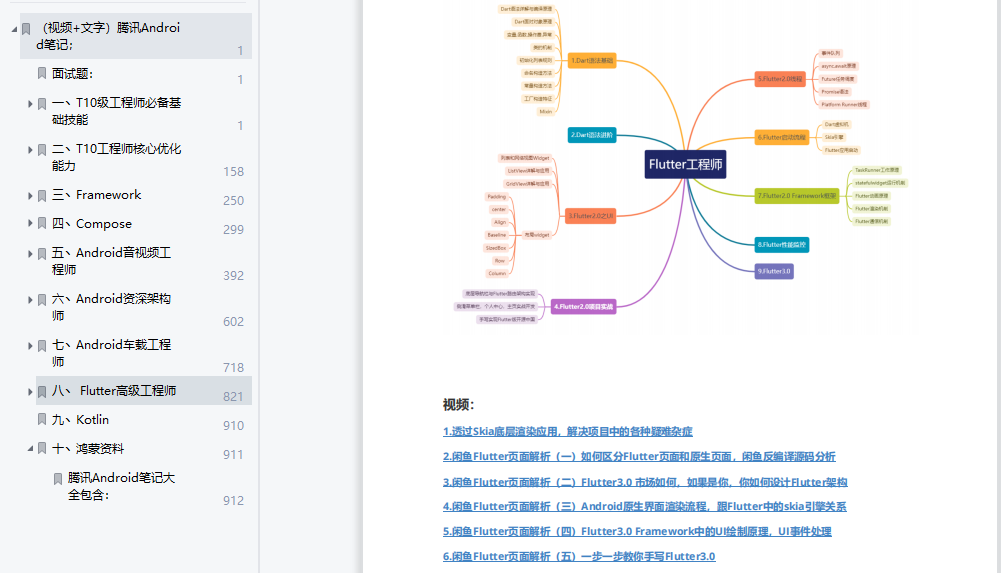Click the 7.Flutter2.0 Framework框架 mind map node
1001x573 pixels.
click(x=797, y=195)
